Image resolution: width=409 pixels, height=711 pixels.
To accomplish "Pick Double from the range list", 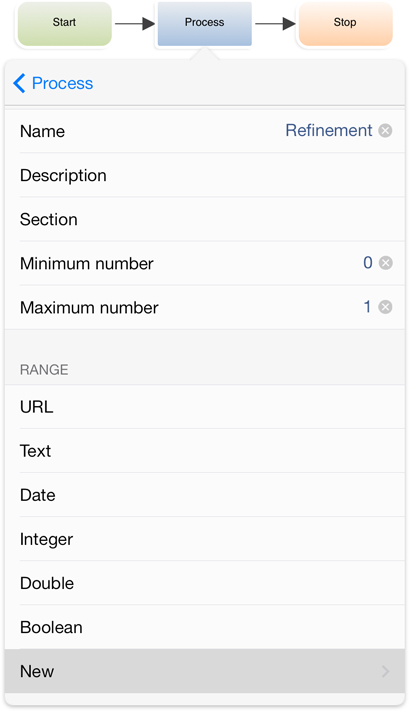I will click(204, 583).
